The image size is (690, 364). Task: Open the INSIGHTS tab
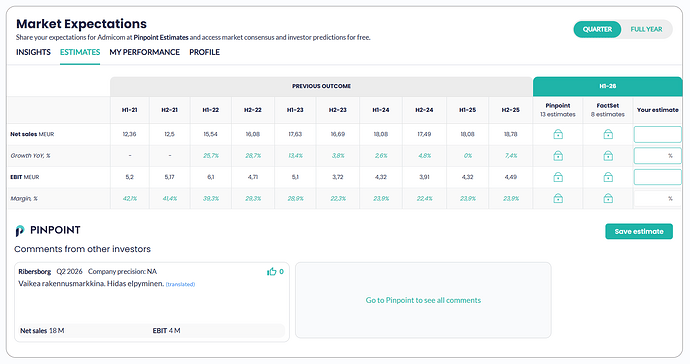coord(33,52)
